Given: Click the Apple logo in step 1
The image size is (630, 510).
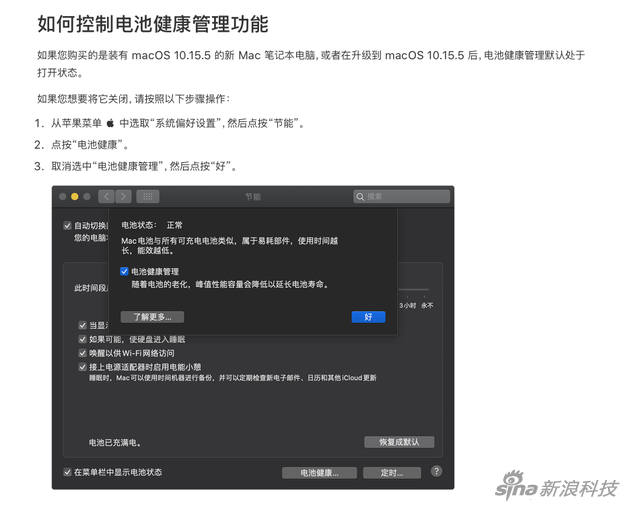Looking at the screenshot, I should click(x=110, y=123).
